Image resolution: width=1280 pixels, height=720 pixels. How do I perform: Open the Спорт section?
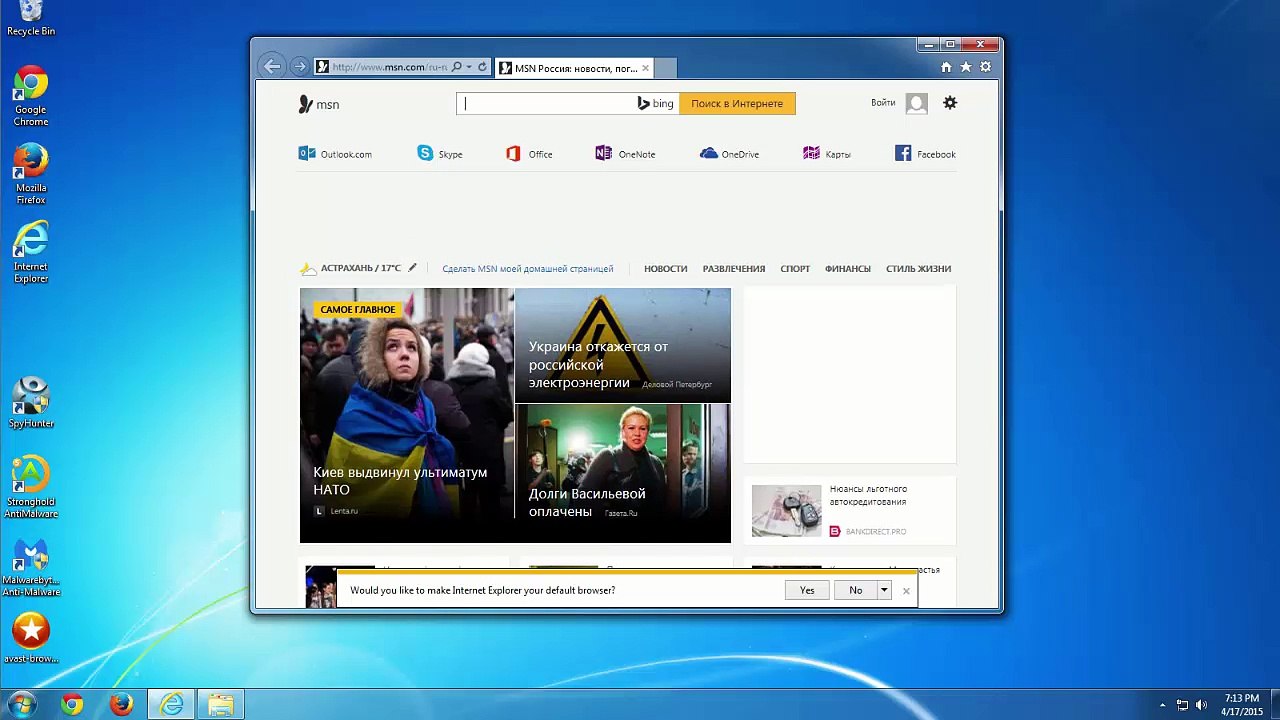[795, 268]
